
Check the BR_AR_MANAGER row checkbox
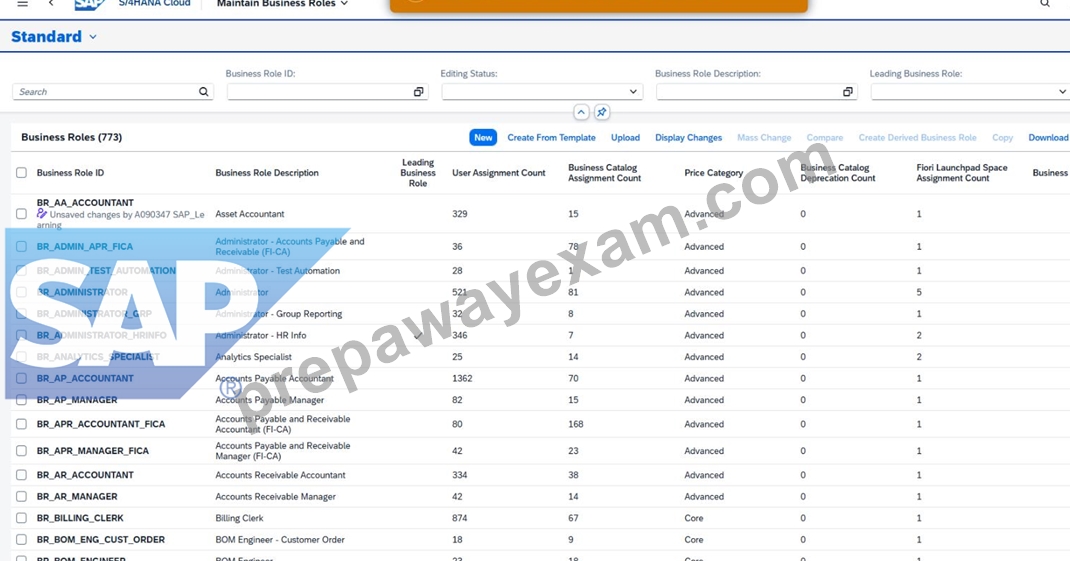point(21,496)
